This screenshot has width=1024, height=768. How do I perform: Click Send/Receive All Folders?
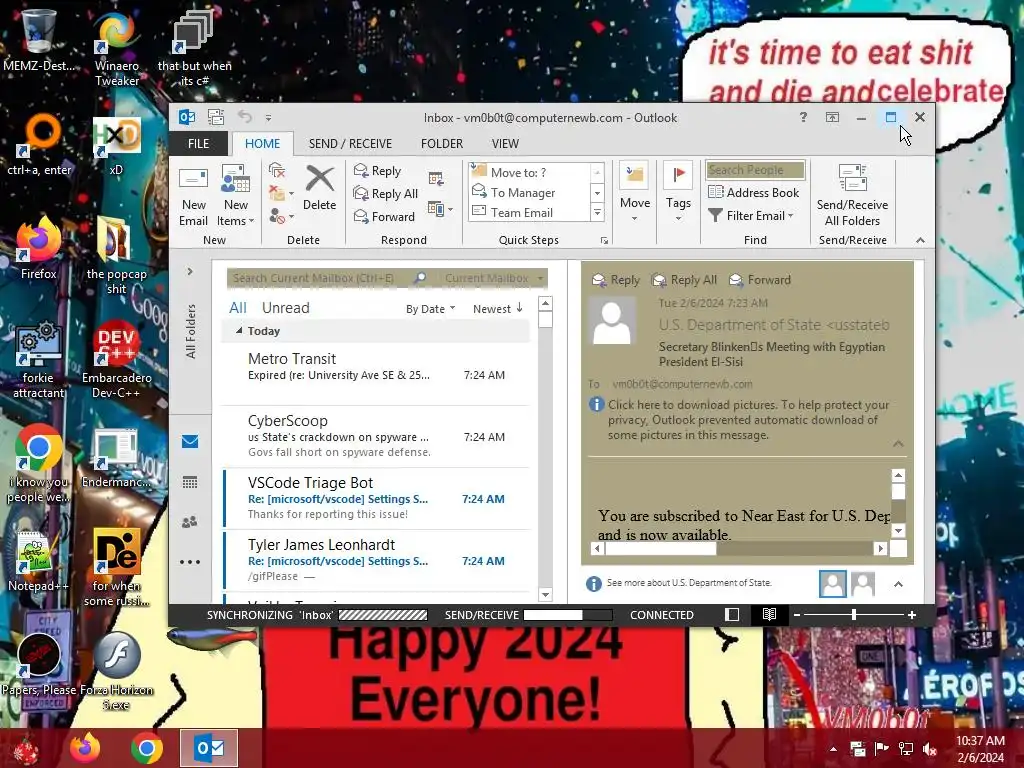pos(852,195)
